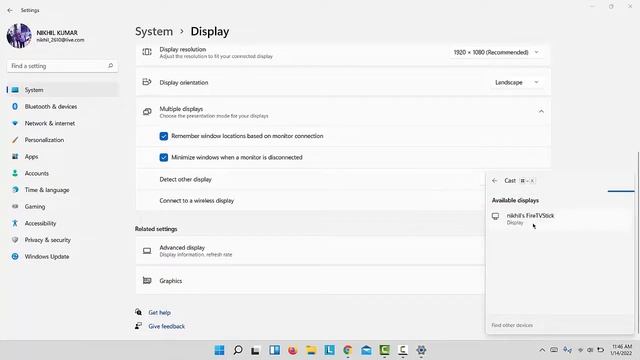This screenshot has width=640, height=360.
Task: Go back using the Settings back arrow
Action: (x=10, y=10)
